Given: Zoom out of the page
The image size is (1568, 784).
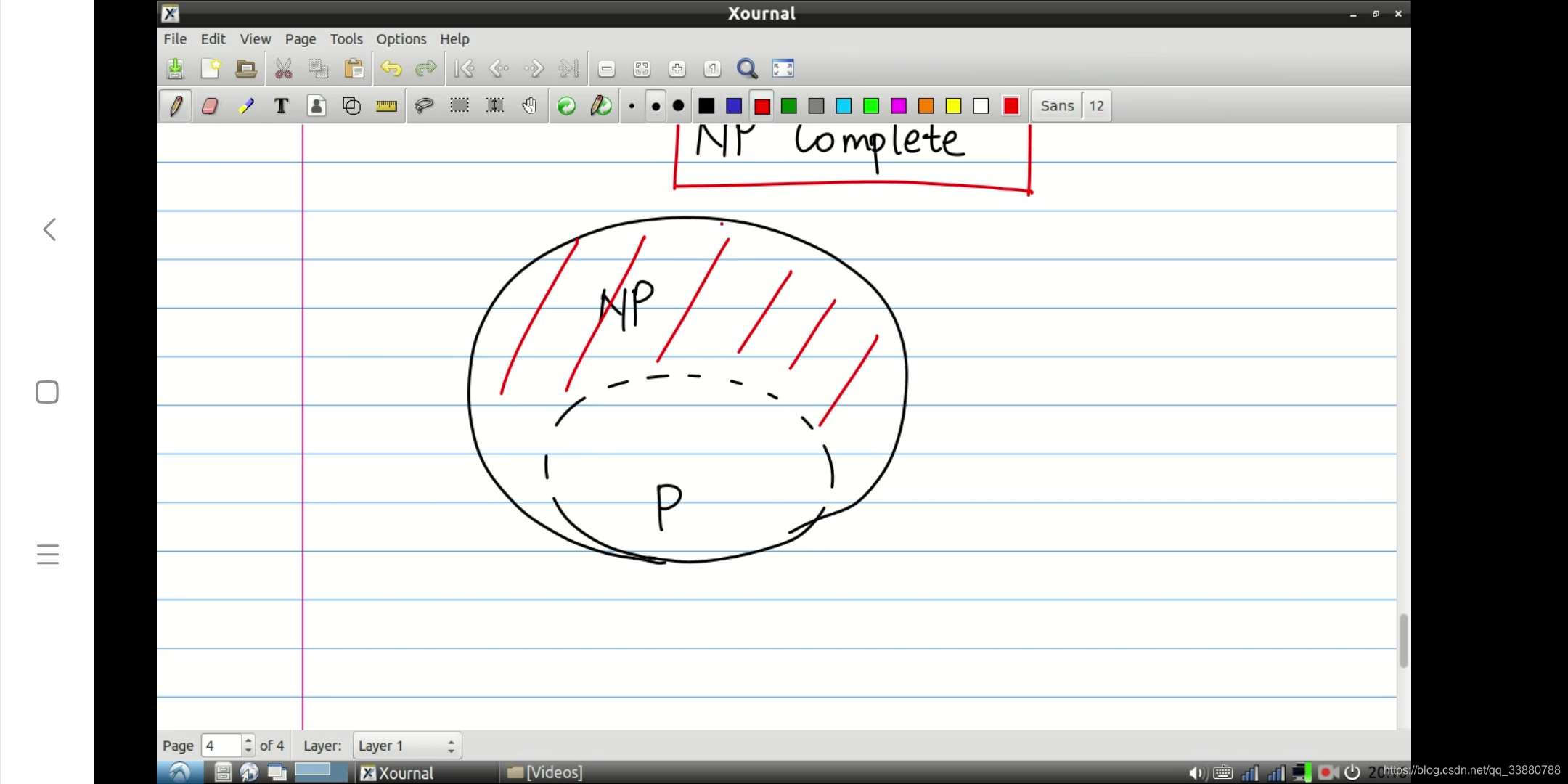Looking at the screenshot, I should click(606, 68).
